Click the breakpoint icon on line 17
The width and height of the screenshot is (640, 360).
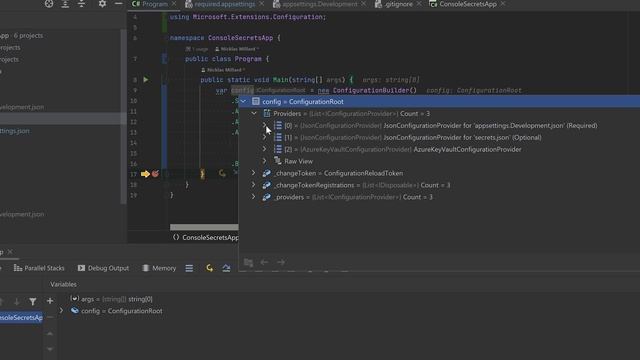tap(155, 174)
